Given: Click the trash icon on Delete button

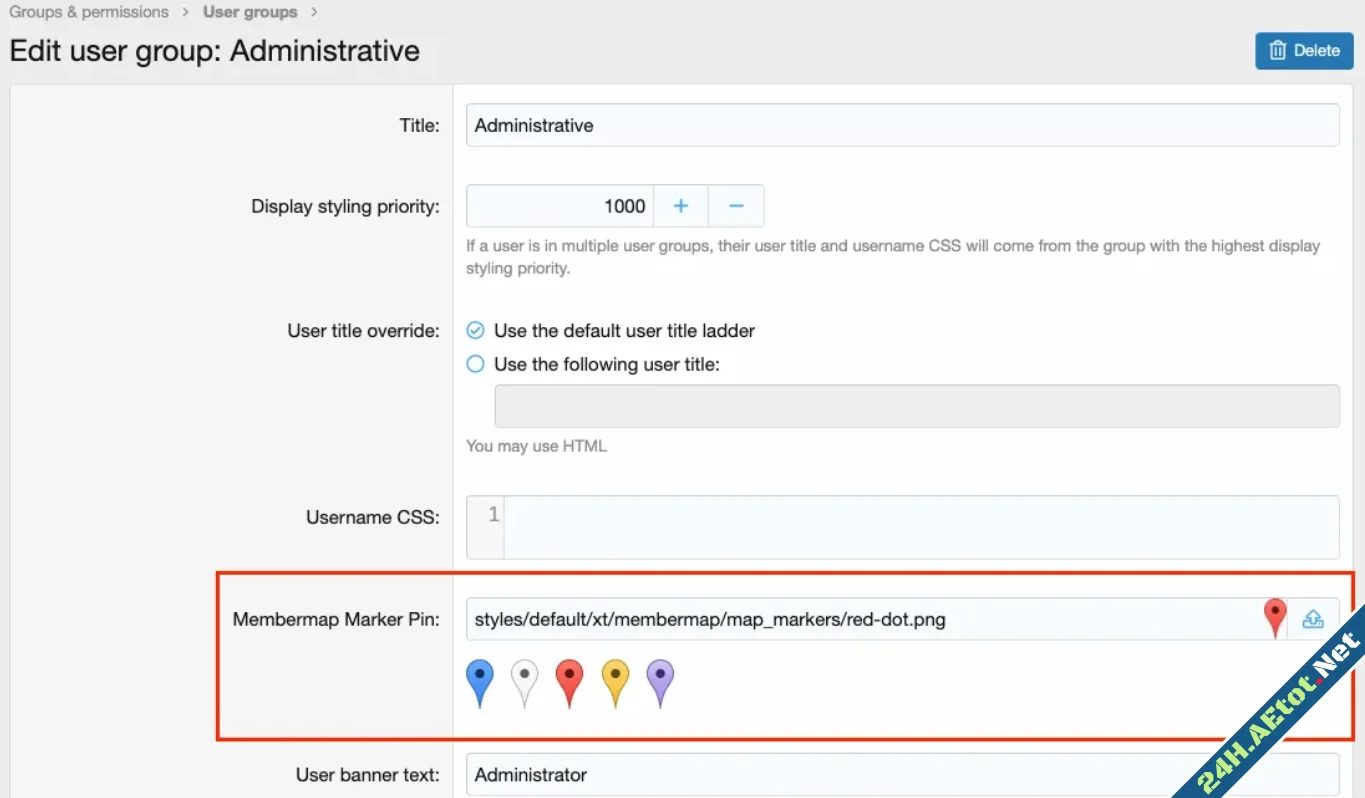Looking at the screenshot, I should [x=1277, y=50].
